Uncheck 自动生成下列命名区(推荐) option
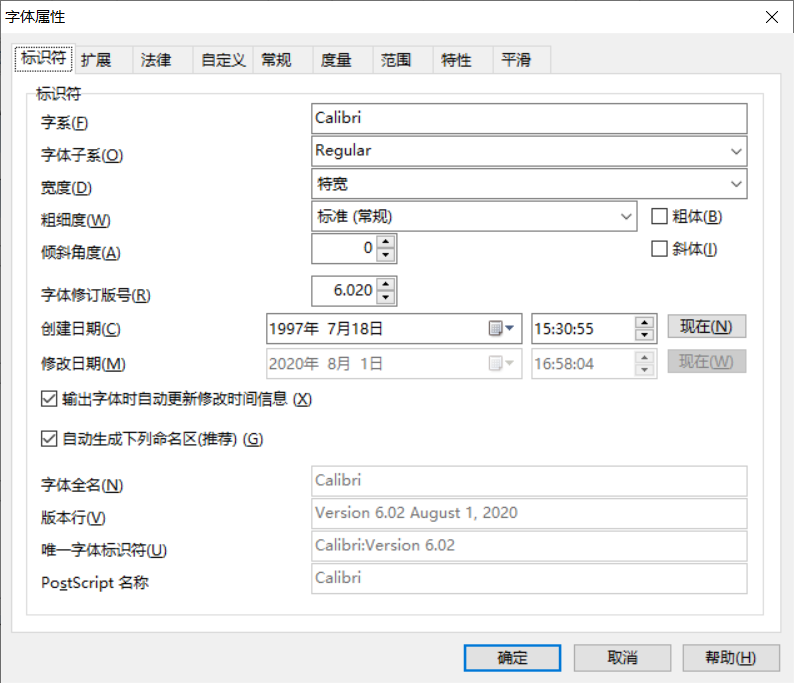 click(x=49, y=438)
